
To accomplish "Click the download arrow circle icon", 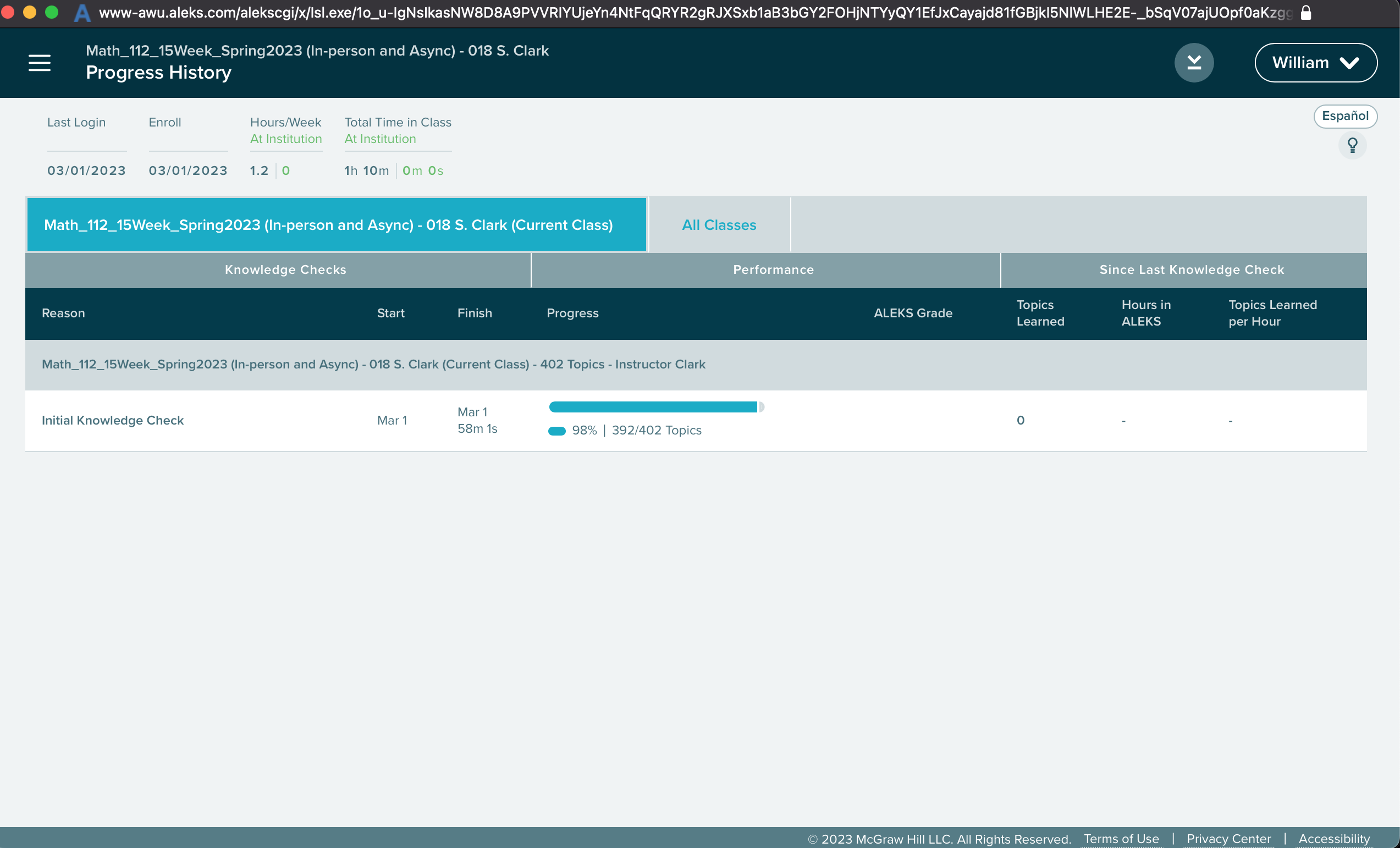I will pos(1194,63).
